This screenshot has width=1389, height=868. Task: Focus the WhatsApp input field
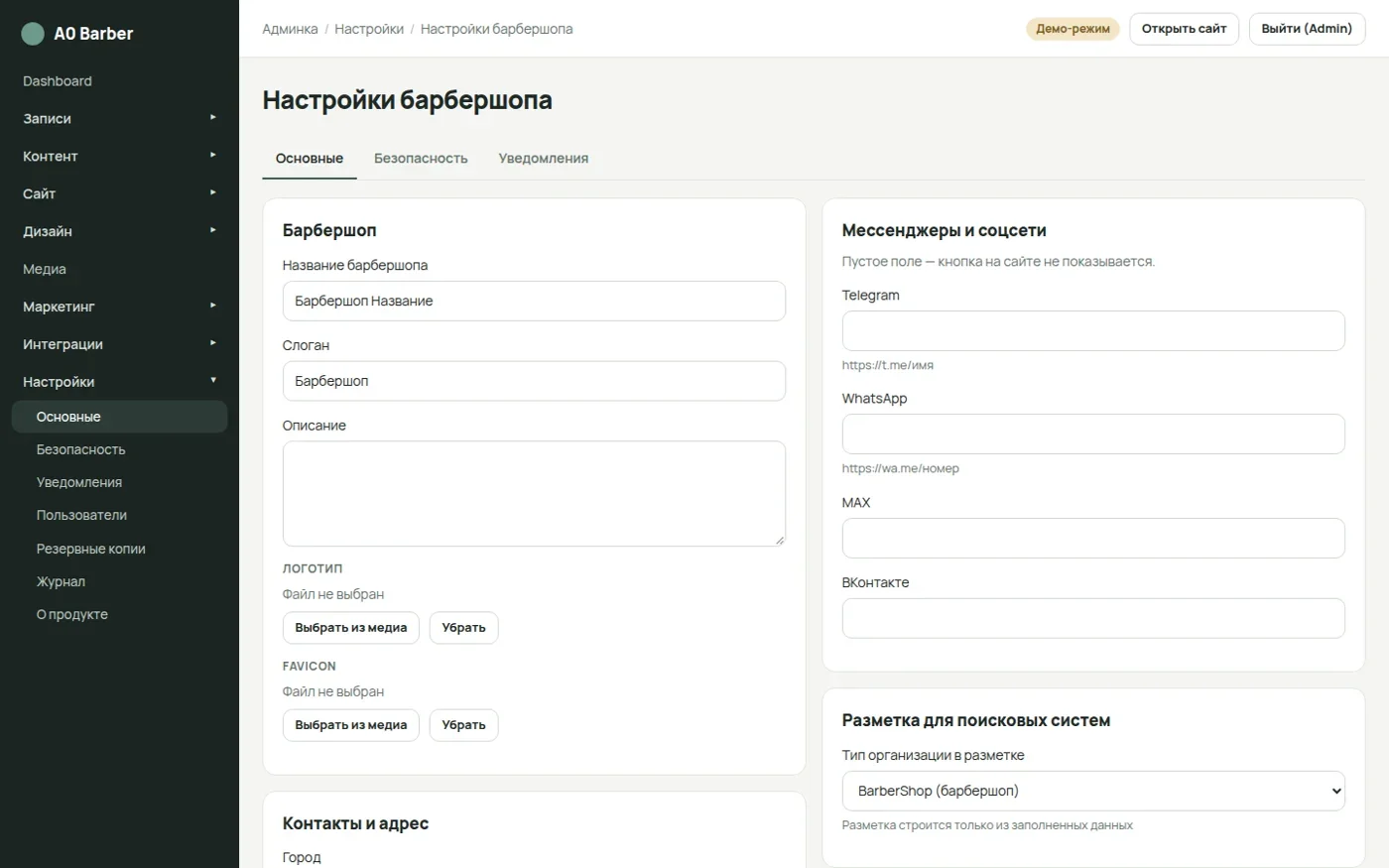tap(1093, 434)
